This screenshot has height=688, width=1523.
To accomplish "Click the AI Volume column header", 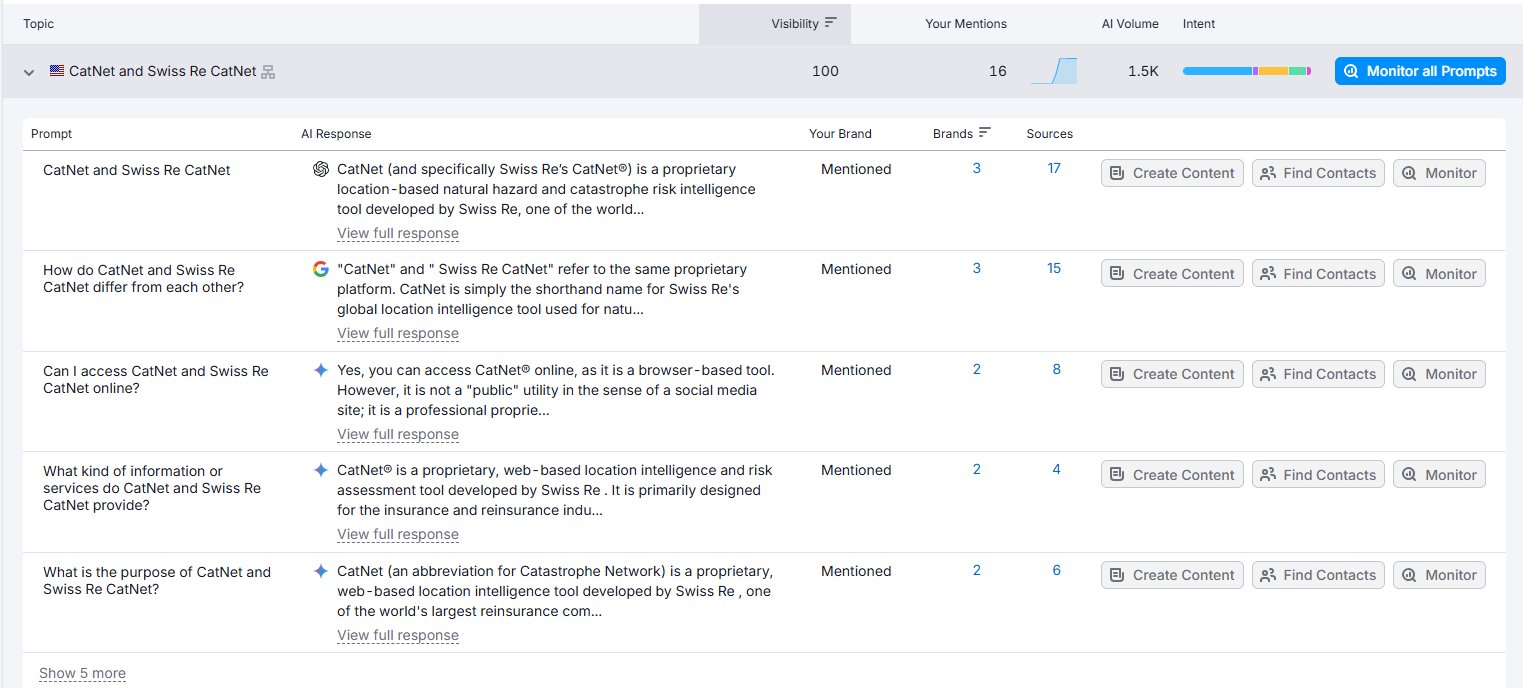I will coord(1130,24).
